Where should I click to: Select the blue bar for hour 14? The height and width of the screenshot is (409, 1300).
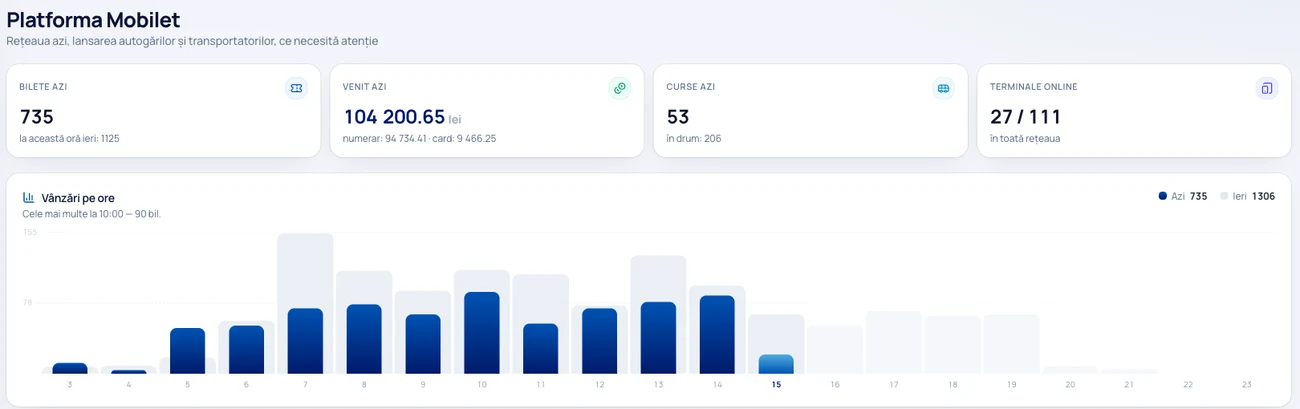pyautogui.click(x=717, y=335)
